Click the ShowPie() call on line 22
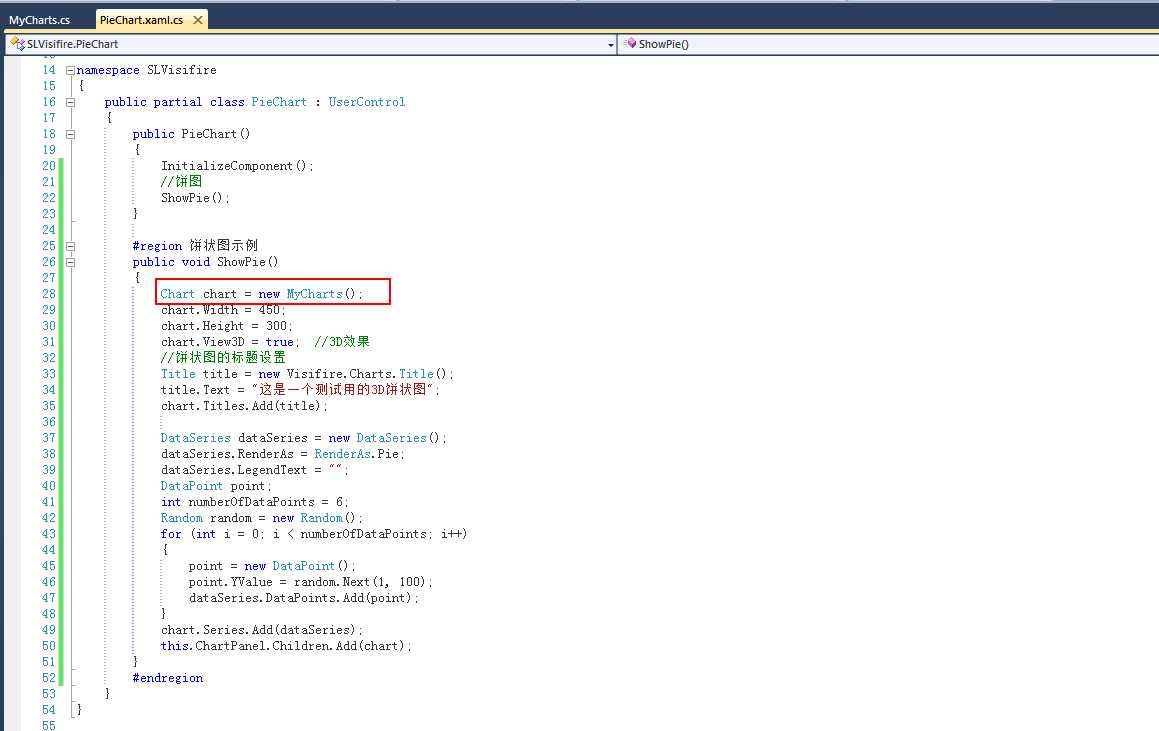Image resolution: width=1159 pixels, height=731 pixels. click(195, 198)
